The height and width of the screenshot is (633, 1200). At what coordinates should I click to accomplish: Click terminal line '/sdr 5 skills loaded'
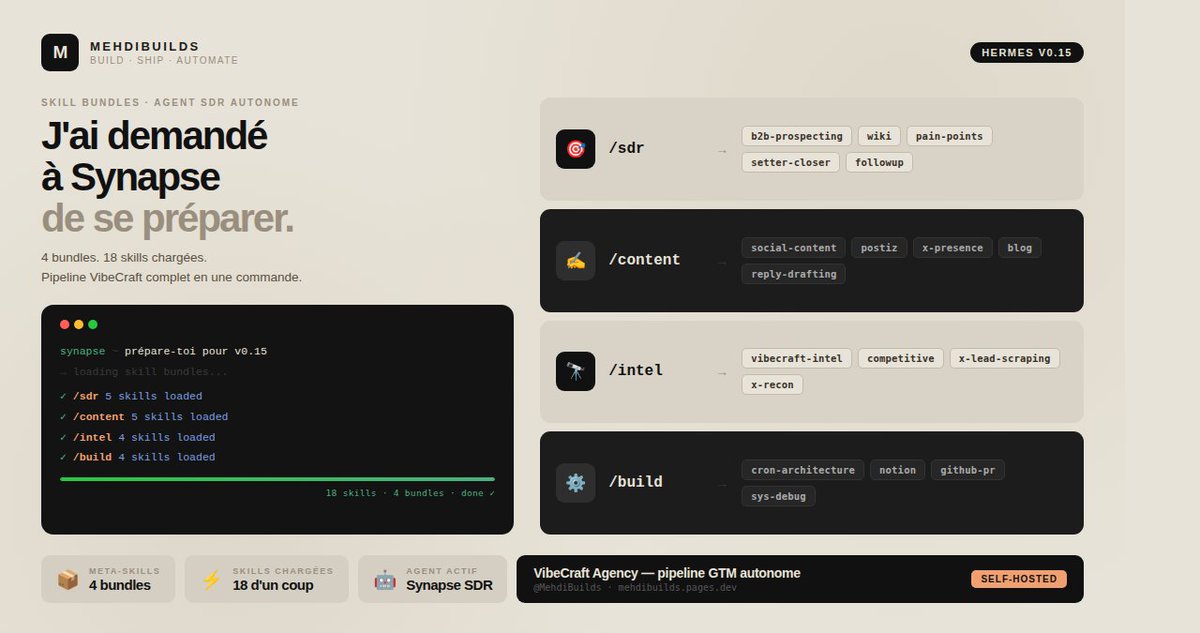(131, 396)
